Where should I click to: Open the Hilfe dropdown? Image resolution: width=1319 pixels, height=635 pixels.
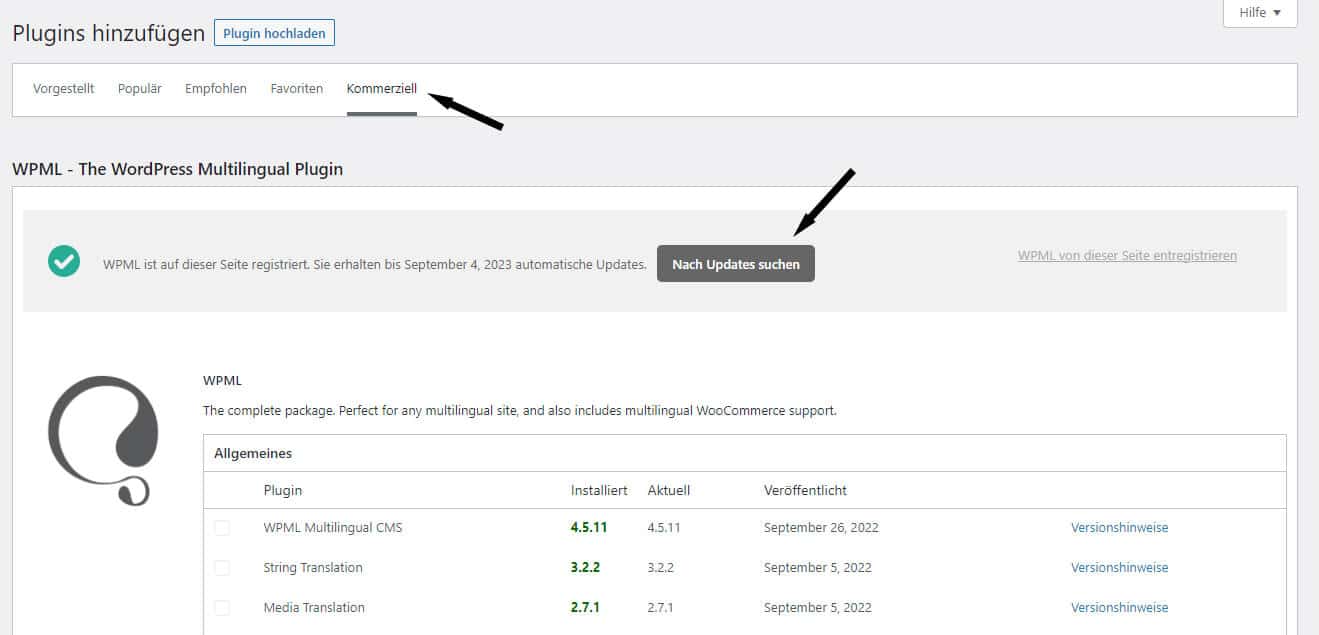click(1260, 13)
